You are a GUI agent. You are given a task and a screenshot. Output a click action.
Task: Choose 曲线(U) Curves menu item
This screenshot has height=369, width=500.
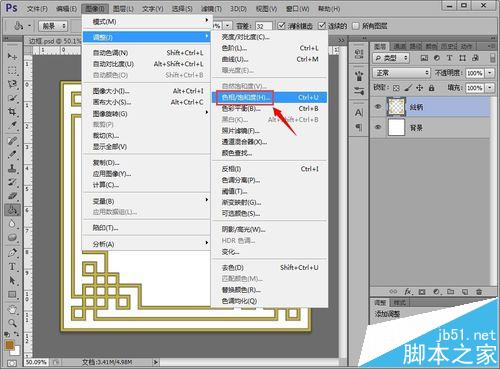coord(269,59)
